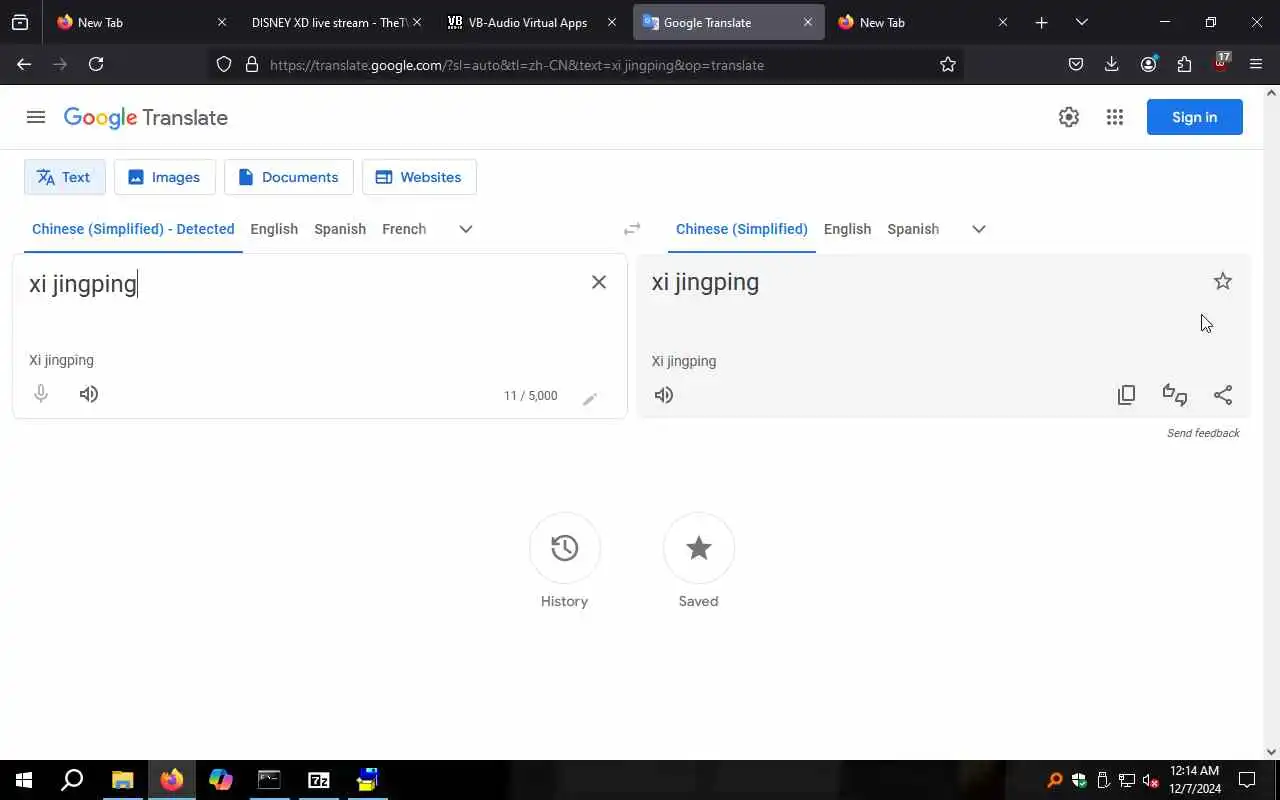Viewport: 1280px width, 800px height.
Task: Listen to the source text
Action: pos(89,394)
